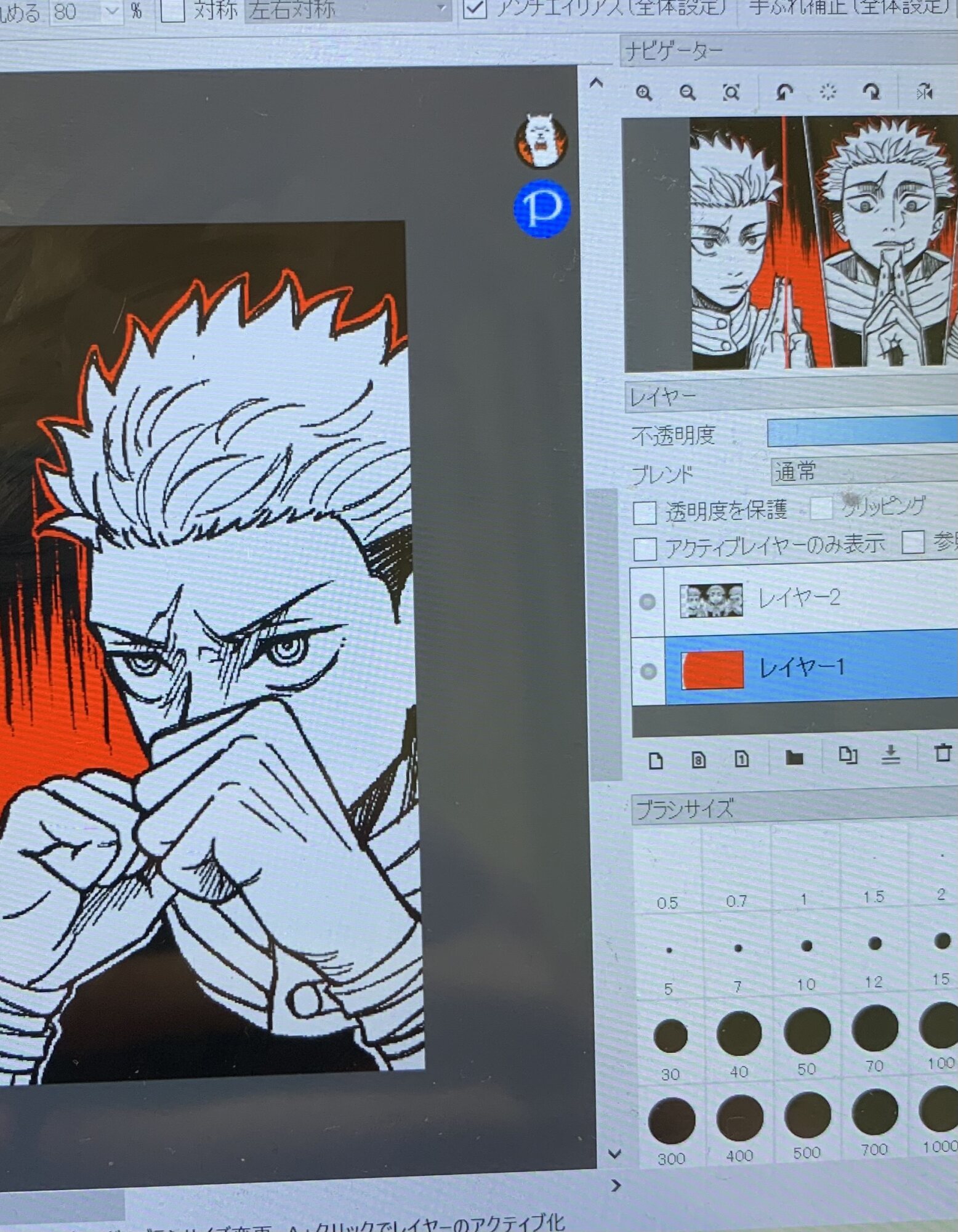Create a new color layer

tap(655, 760)
